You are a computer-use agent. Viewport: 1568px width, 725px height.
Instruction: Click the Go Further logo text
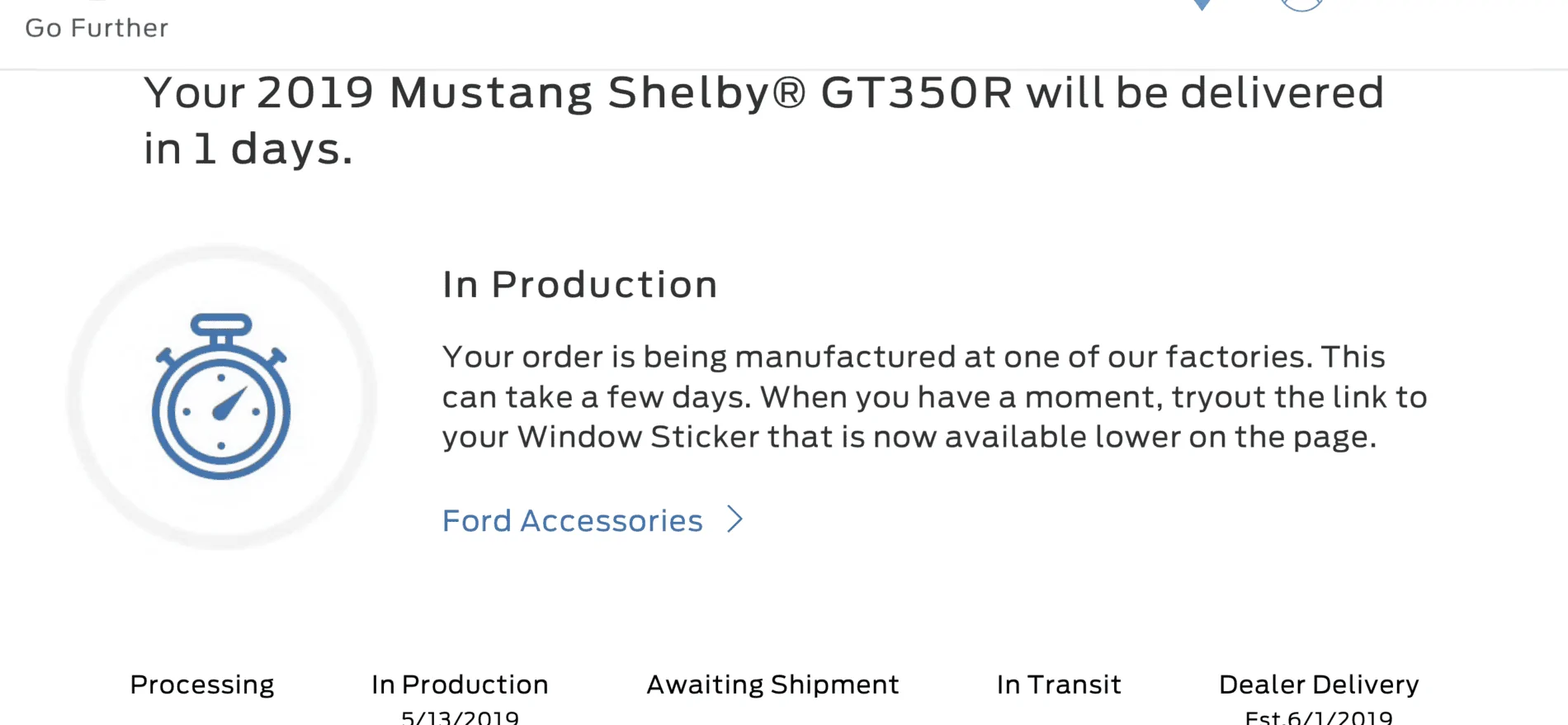click(x=97, y=28)
